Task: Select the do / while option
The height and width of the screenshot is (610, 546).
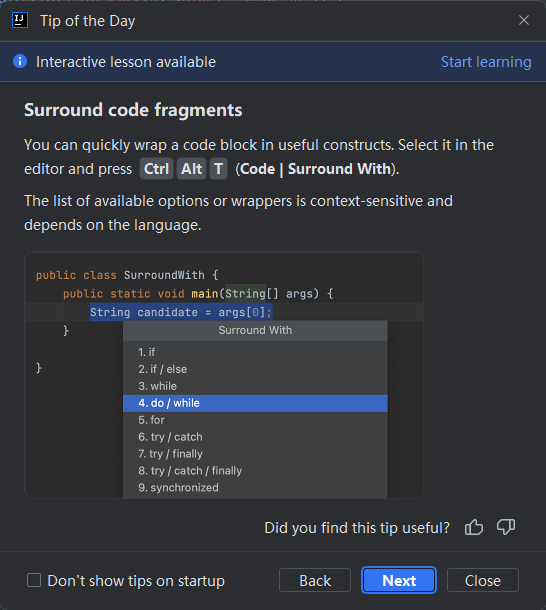Action: (255, 403)
